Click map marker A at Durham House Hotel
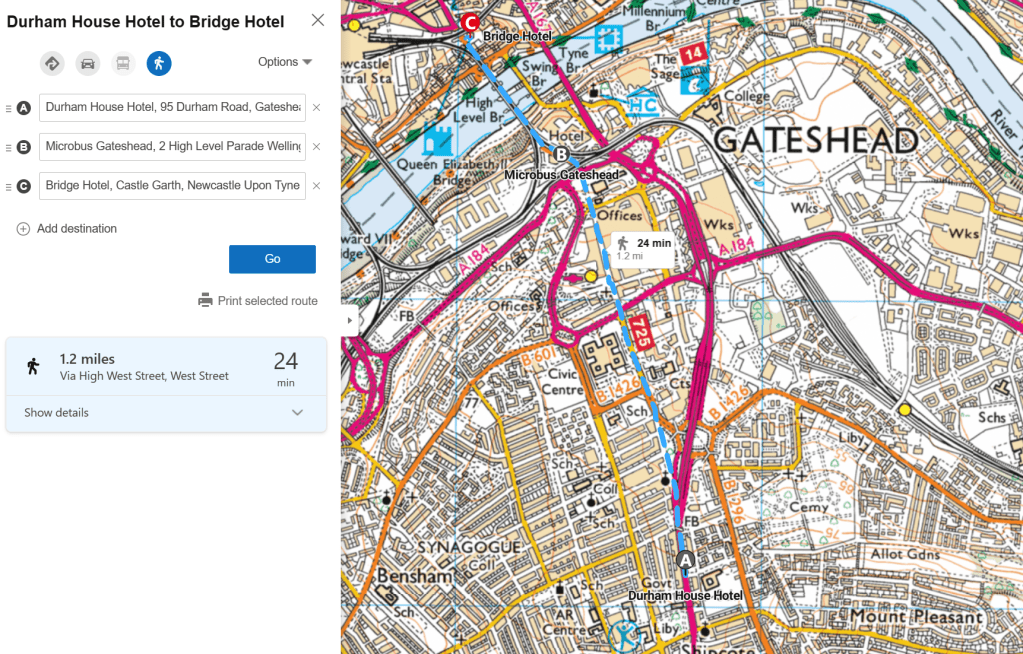Screen dimensions: 1023x654 pyautogui.click(x=685, y=560)
